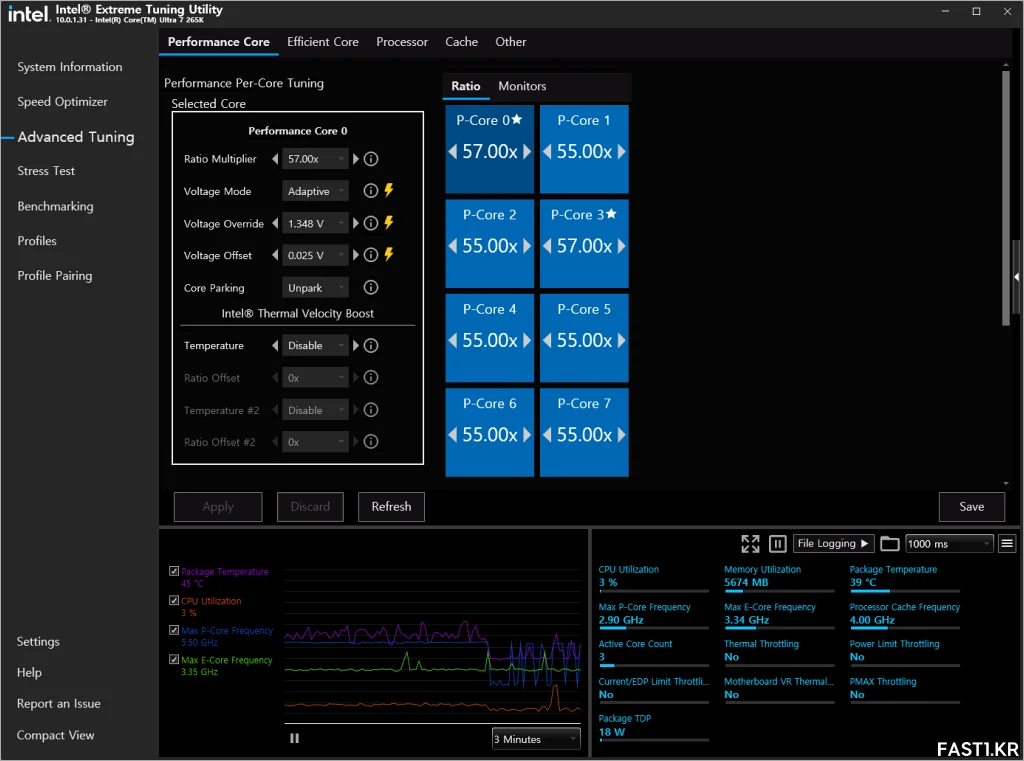This screenshot has height=761, width=1024.
Task: Increase P-Core 7 ratio with right arrow
Action: [622, 435]
